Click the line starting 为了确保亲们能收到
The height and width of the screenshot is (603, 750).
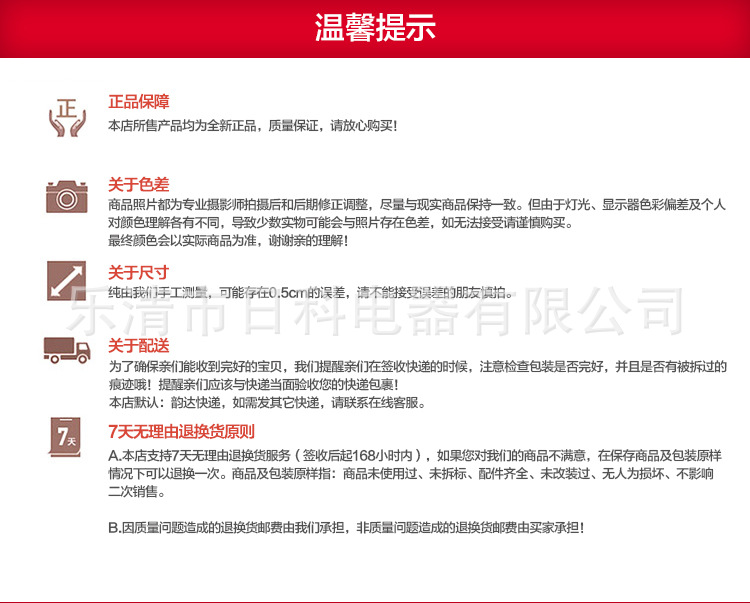click(418, 367)
